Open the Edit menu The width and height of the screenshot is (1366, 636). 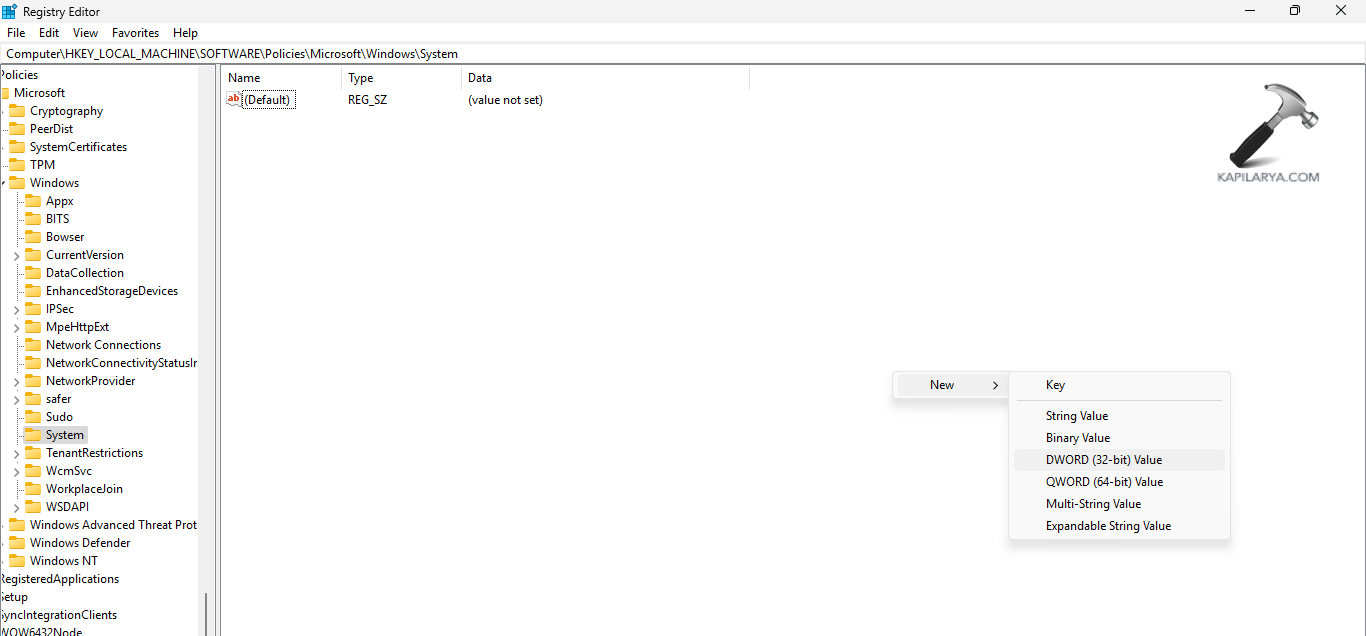tap(49, 33)
